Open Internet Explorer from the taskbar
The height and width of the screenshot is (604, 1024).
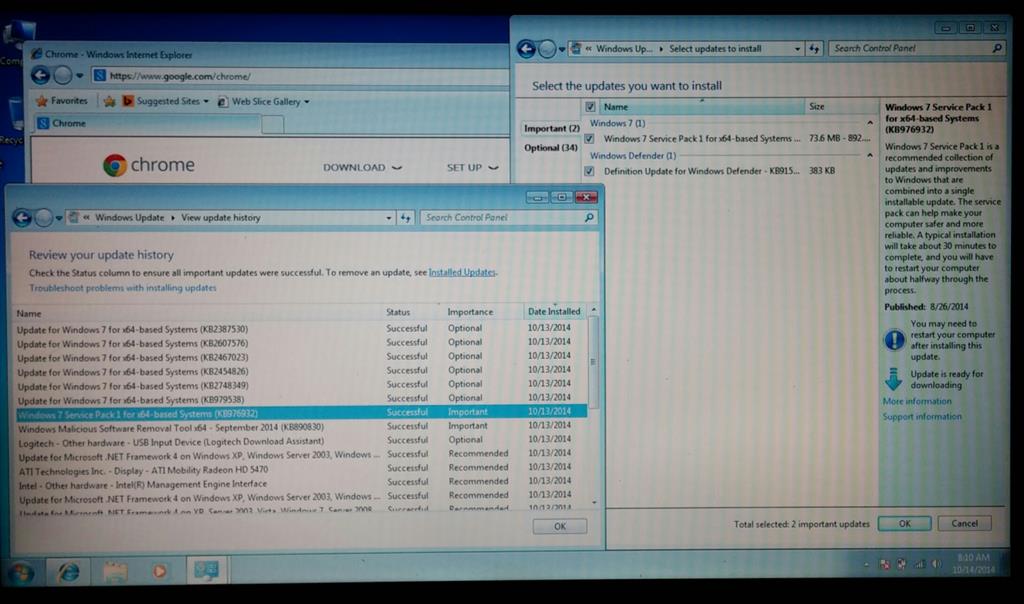pyautogui.click(x=68, y=572)
